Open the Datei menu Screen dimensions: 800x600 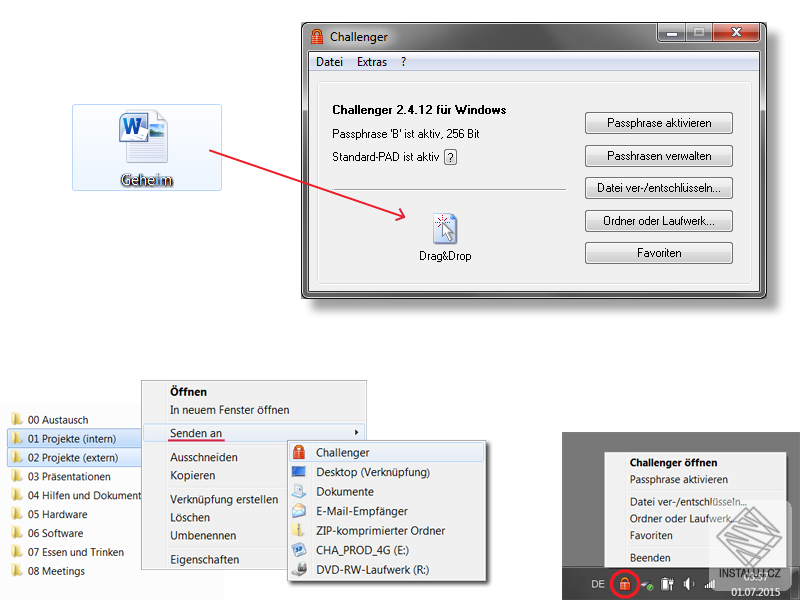(x=329, y=62)
